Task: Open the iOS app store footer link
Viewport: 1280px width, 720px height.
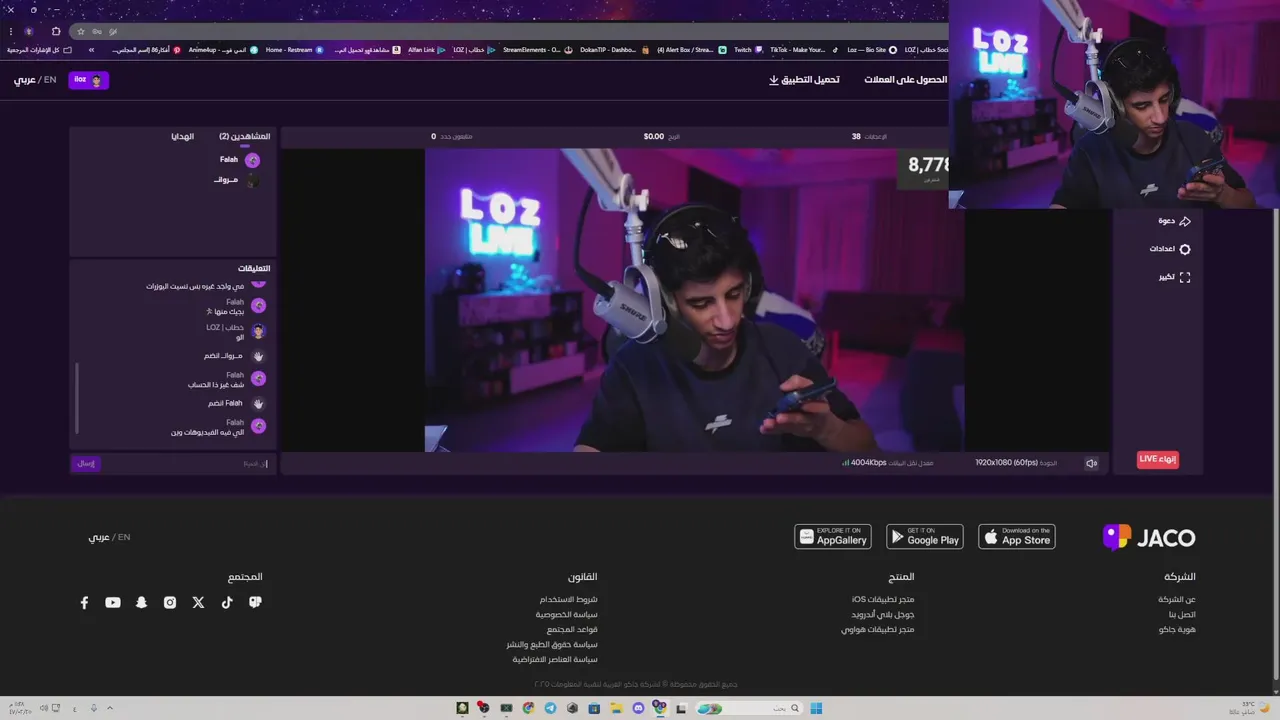Action: pos(883,599)
